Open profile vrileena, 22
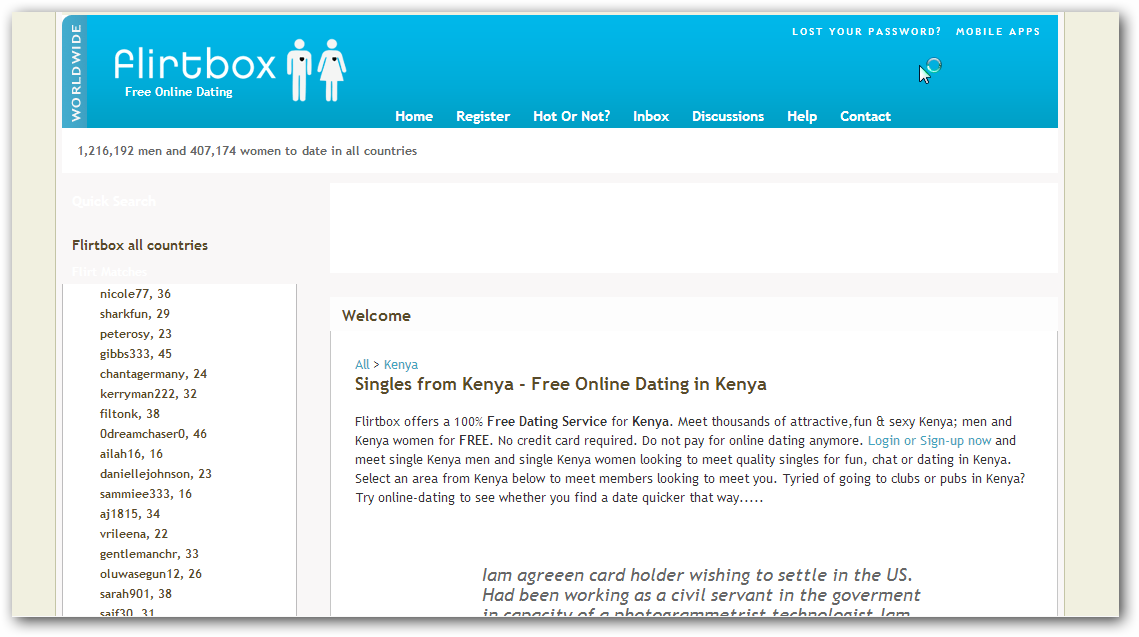The height and width of the screenshot is (637, 1139). [134, 534]
